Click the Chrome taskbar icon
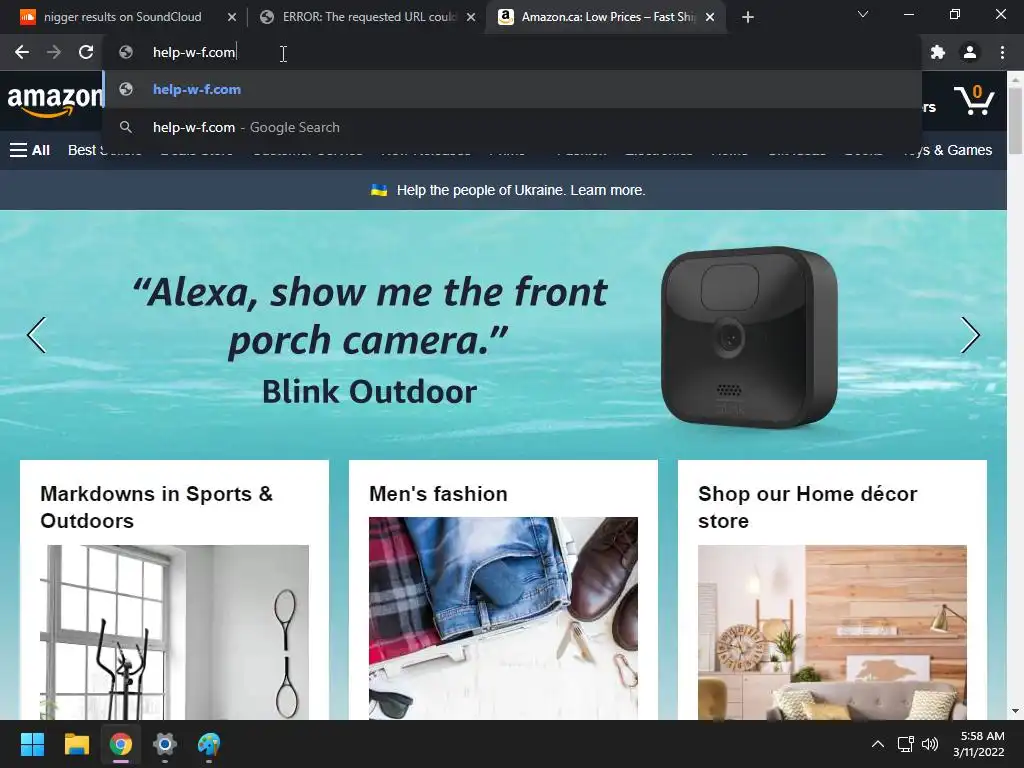The width and height of the screenshot is (1024, 768). point(121,744)
